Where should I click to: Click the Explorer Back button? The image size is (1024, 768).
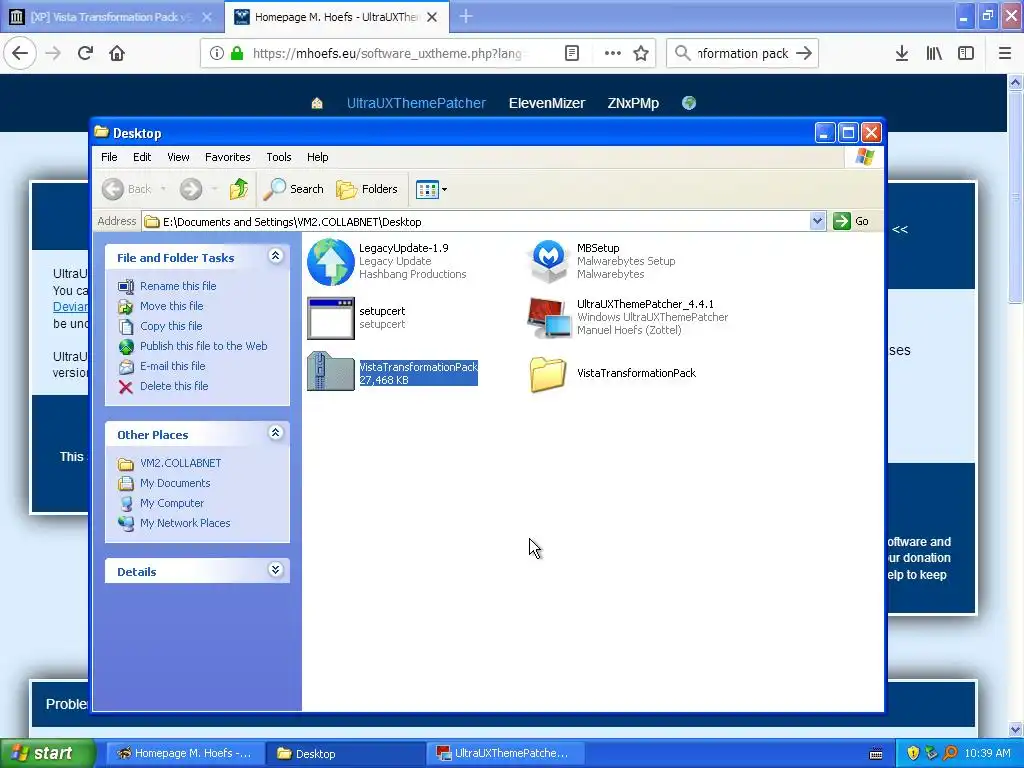click(127, 189)
